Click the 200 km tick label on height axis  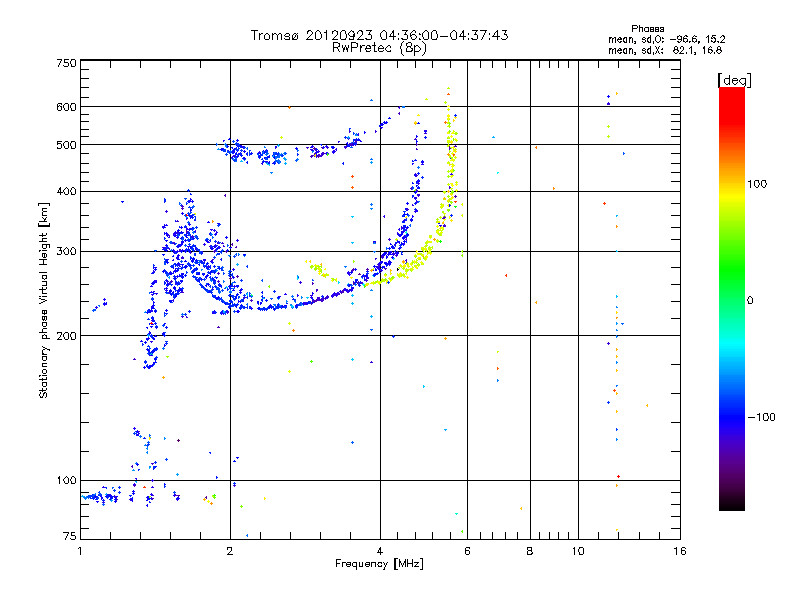(66, 336)
